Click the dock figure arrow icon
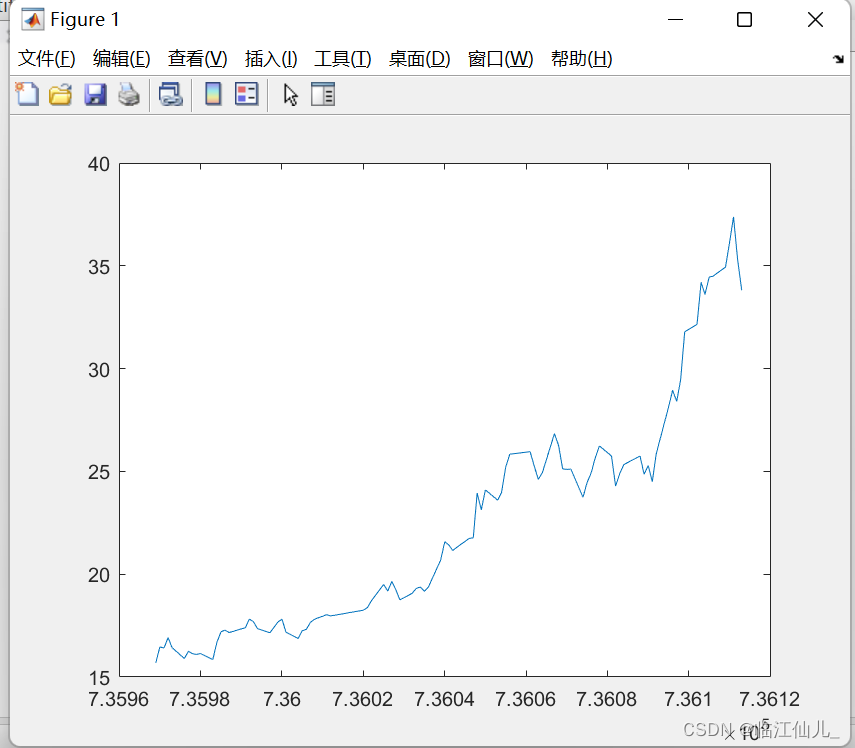This screenshot has width=855, height=748. click(838, 59)
